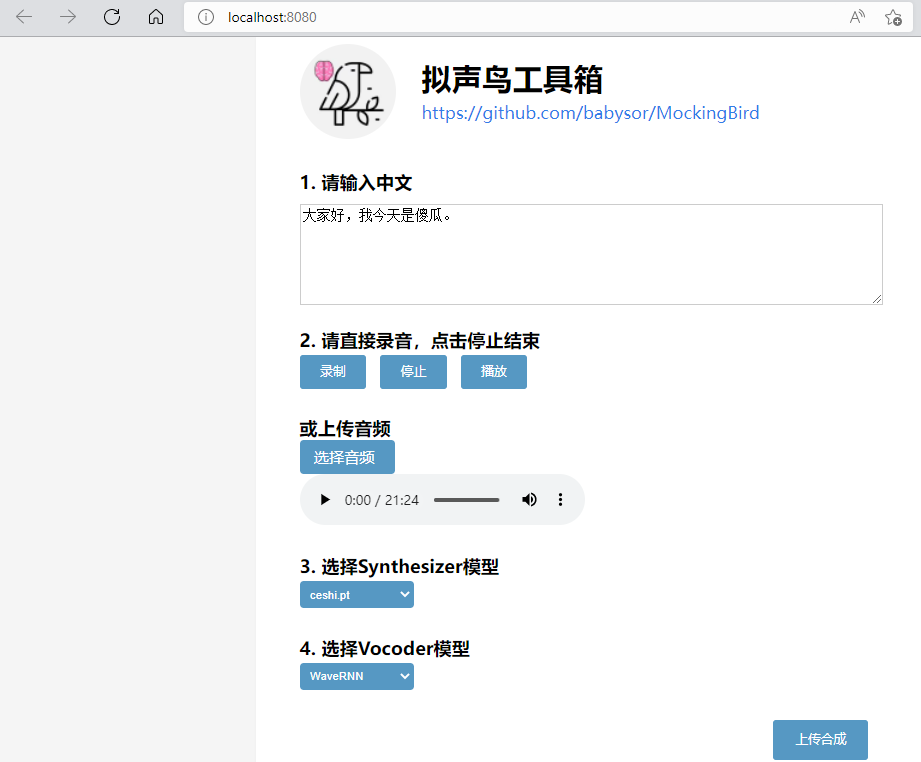Click the audio progress seek bar
The height and width of the screenshot is (762, 921).
[466, 500]
